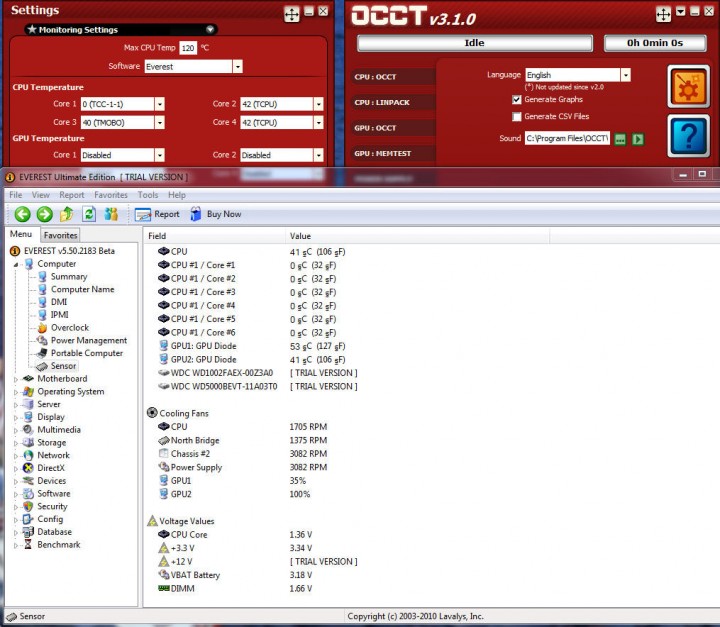
Task: Select the CPU : LINPACK test tab
Action: point(393,102)
